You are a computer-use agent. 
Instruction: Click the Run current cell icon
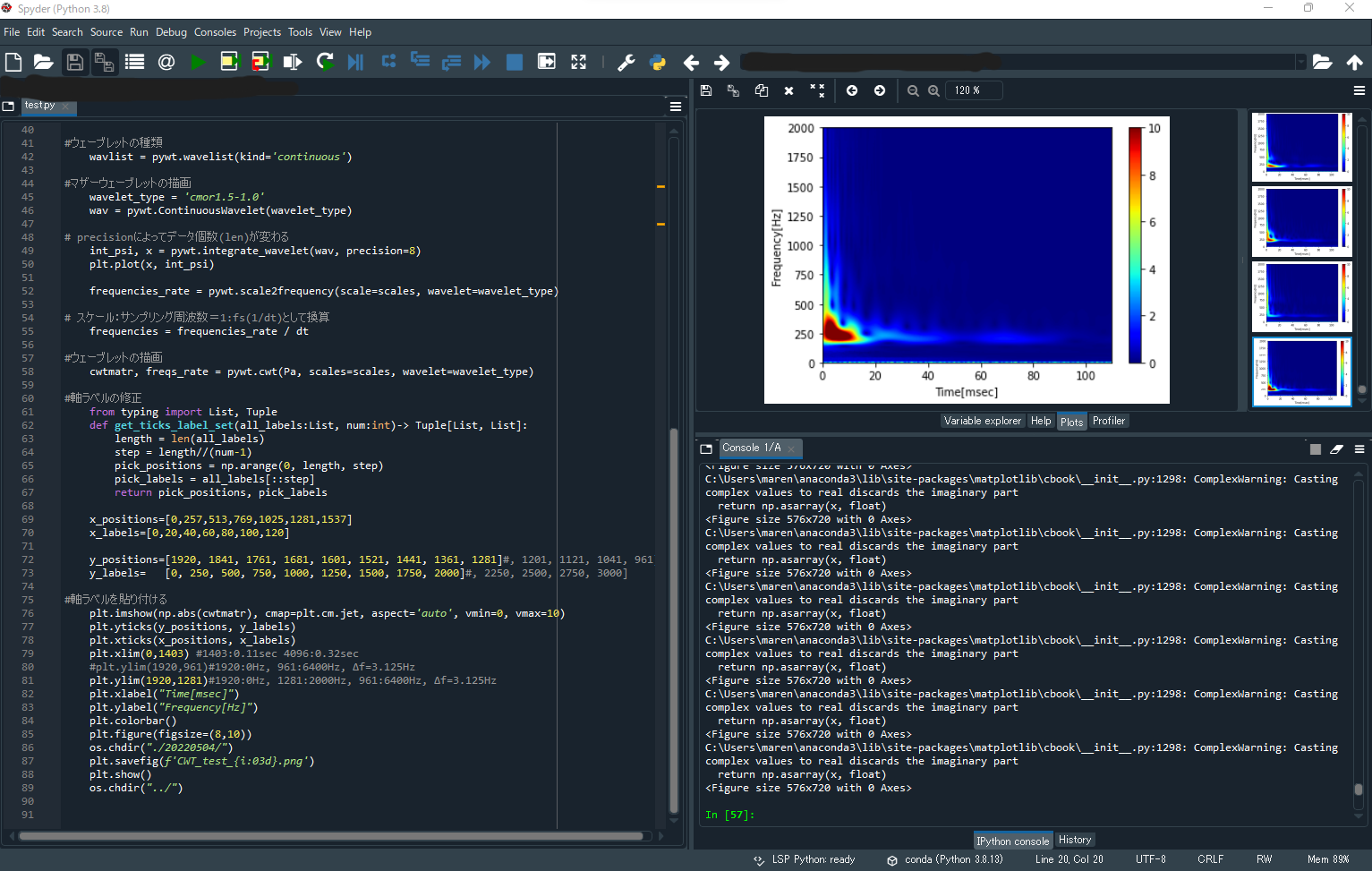[229, 62]
